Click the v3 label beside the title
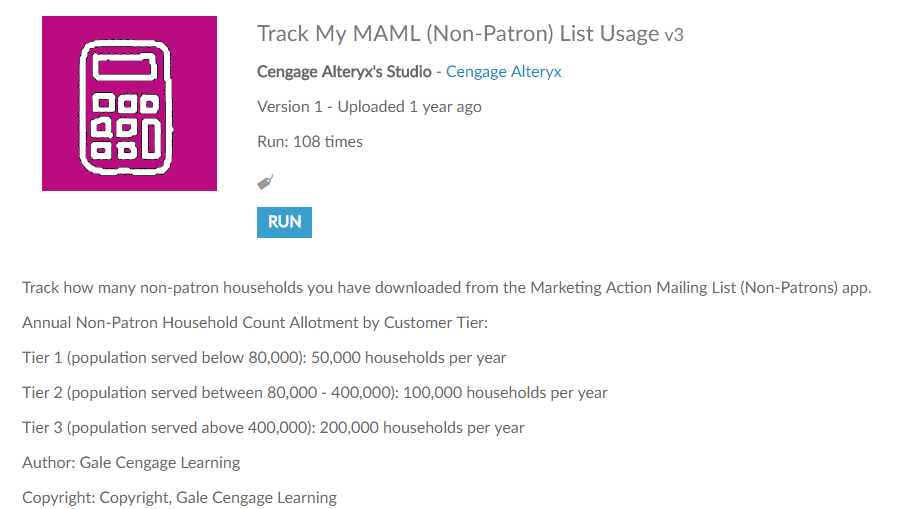This screenshot has width=900, height=509. tap(674, 36)
